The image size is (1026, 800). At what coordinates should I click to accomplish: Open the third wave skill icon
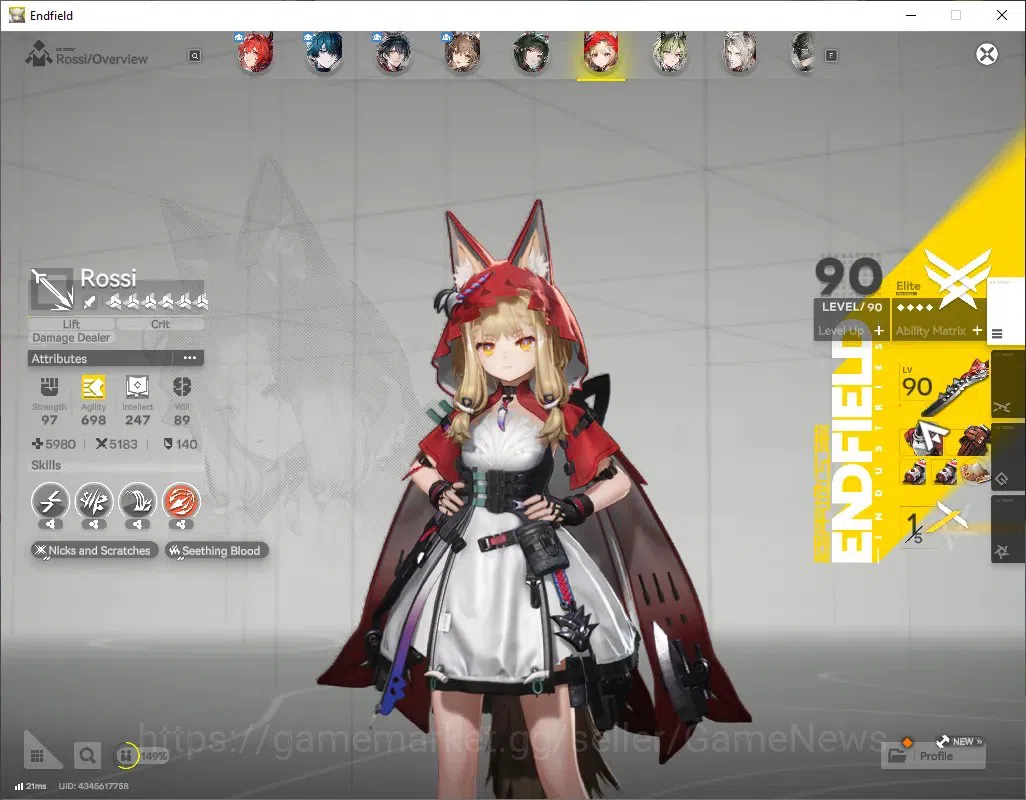click(x=137, y=501)
